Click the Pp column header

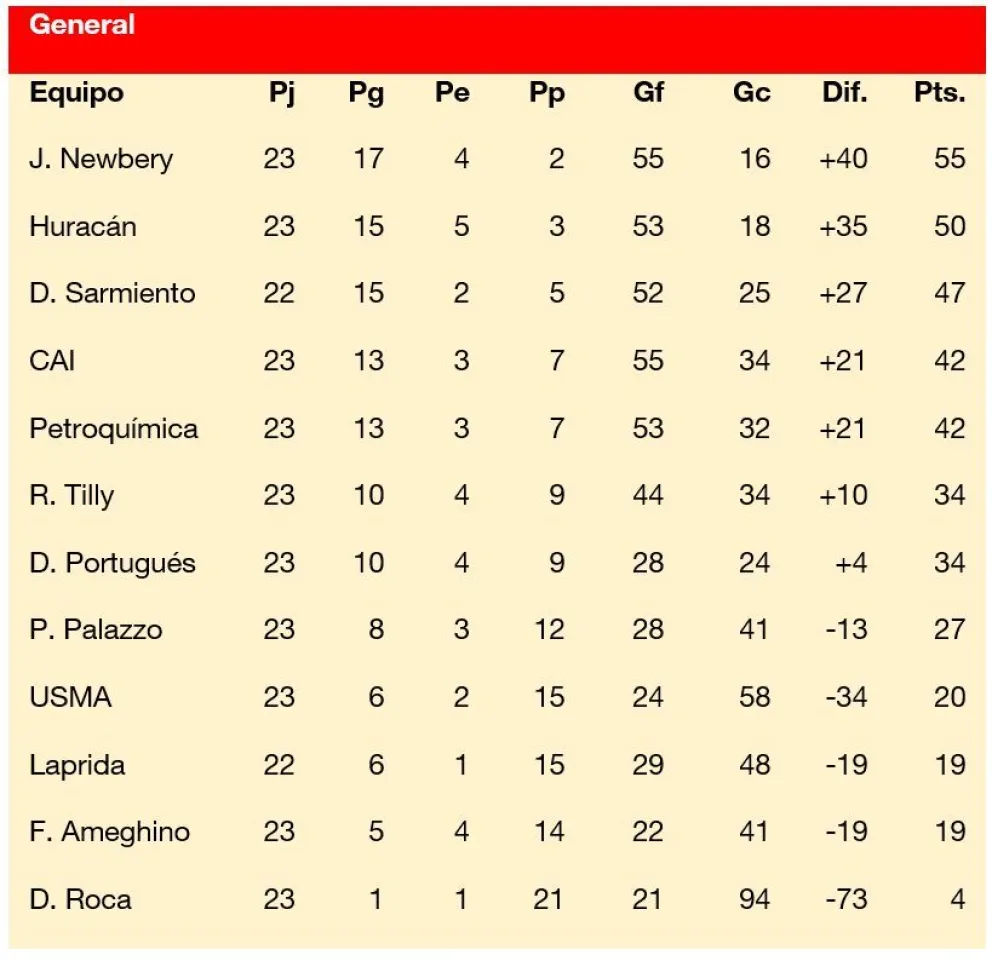click(x=547, y=94)
